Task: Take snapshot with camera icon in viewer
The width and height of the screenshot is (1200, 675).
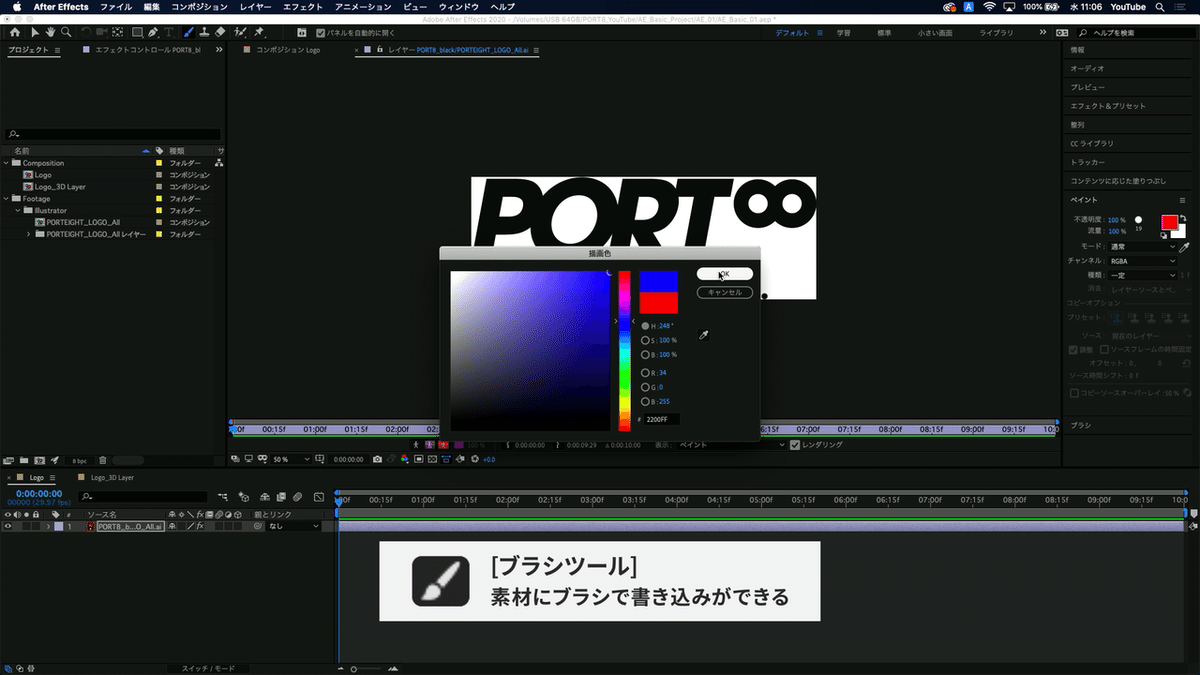Action: (377, 459)
